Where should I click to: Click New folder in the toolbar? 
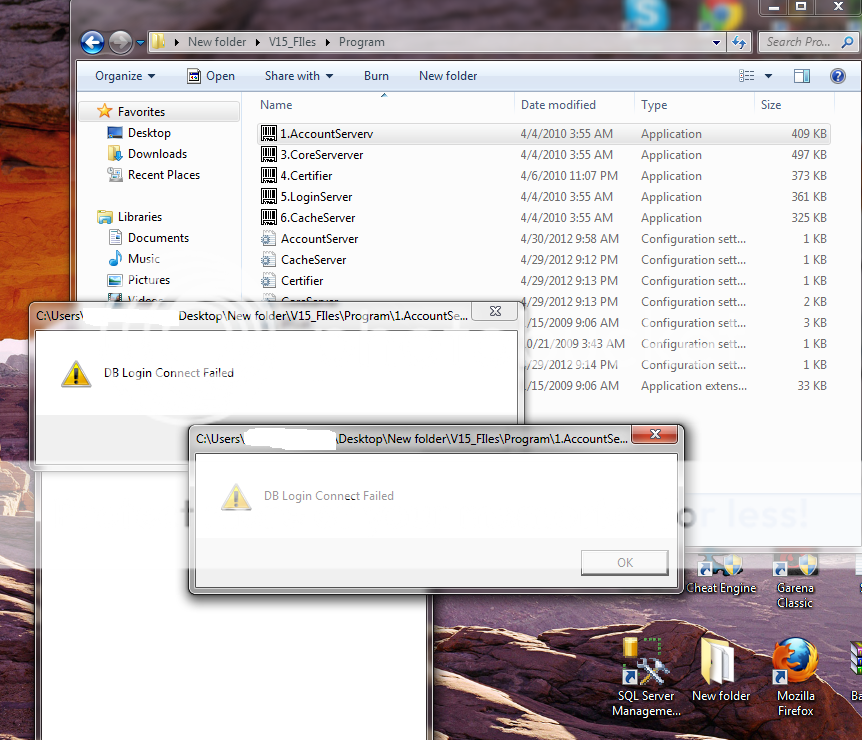point(447,76)
